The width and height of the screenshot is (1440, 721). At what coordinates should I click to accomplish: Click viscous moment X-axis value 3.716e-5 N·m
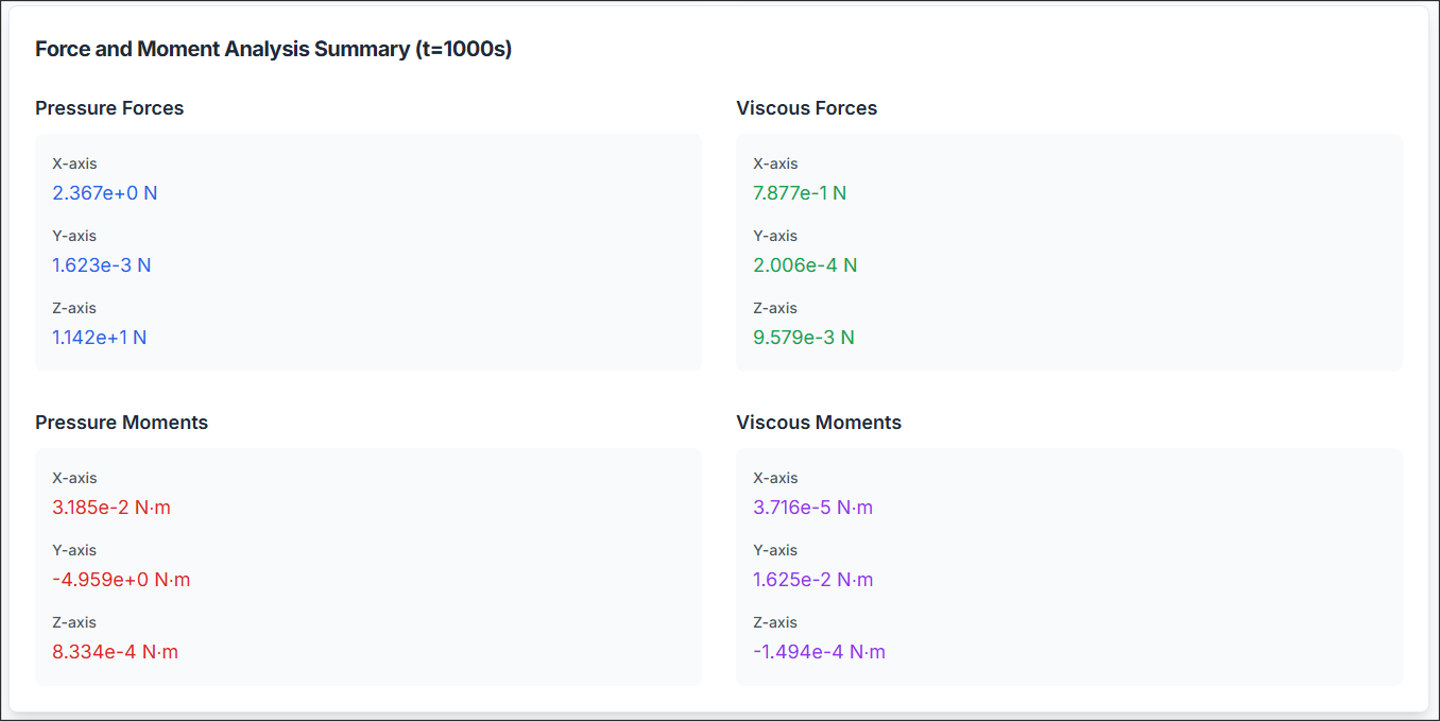coord(812,507)
